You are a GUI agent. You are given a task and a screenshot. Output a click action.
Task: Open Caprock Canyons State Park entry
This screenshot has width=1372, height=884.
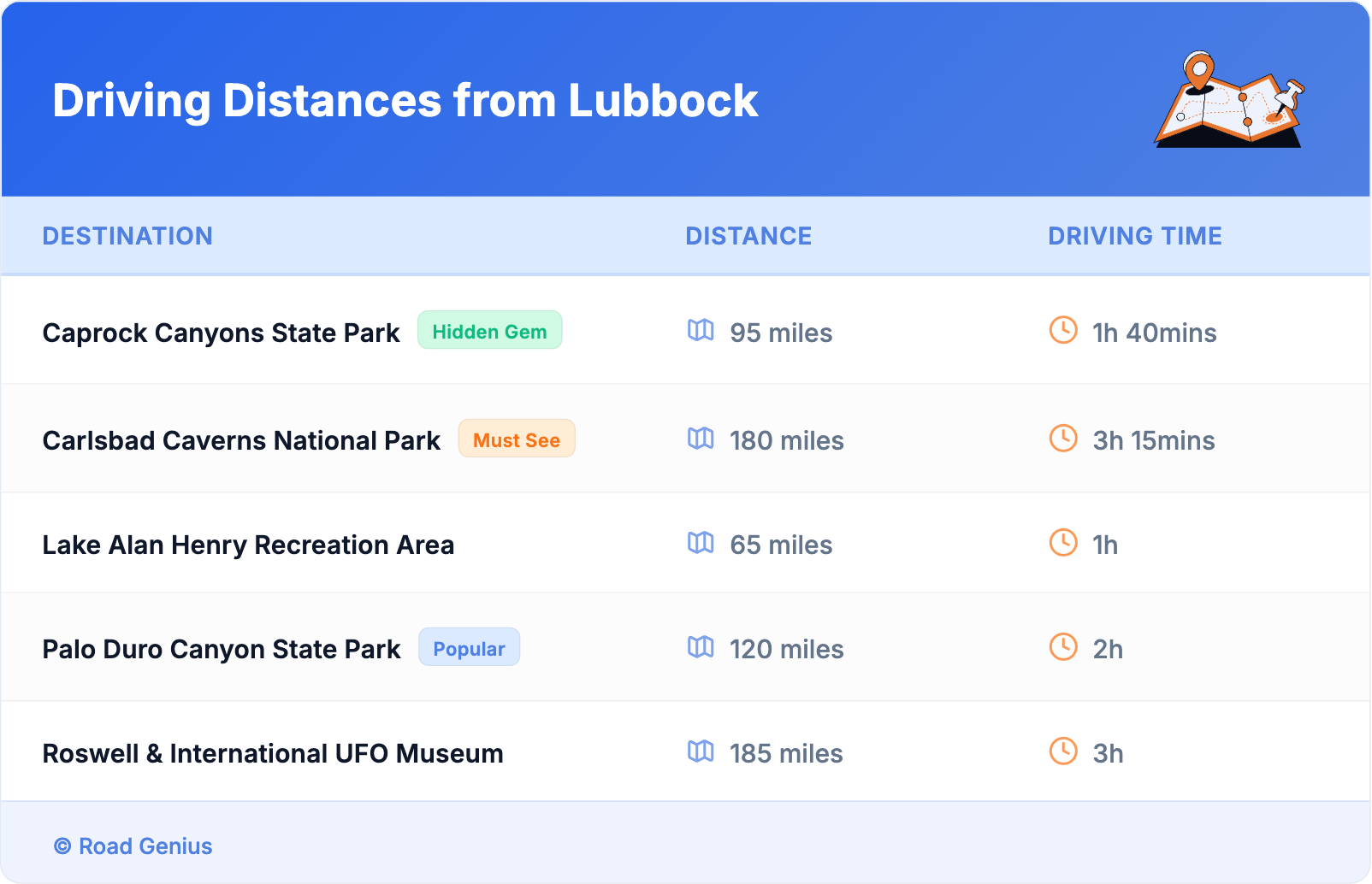(221, 333)
